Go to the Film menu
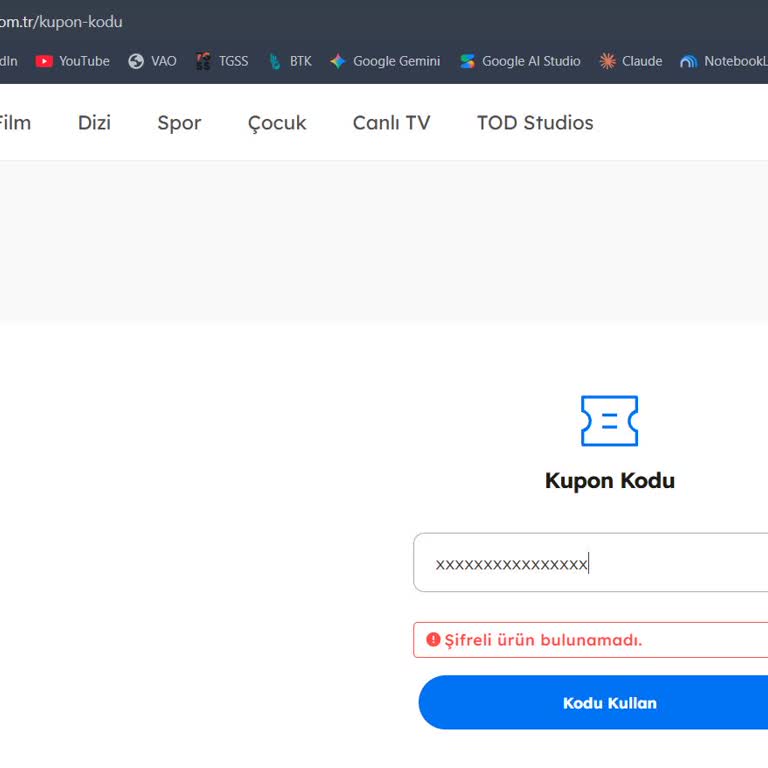Viewport: 768px width, 768px height. tap(15, 122)
